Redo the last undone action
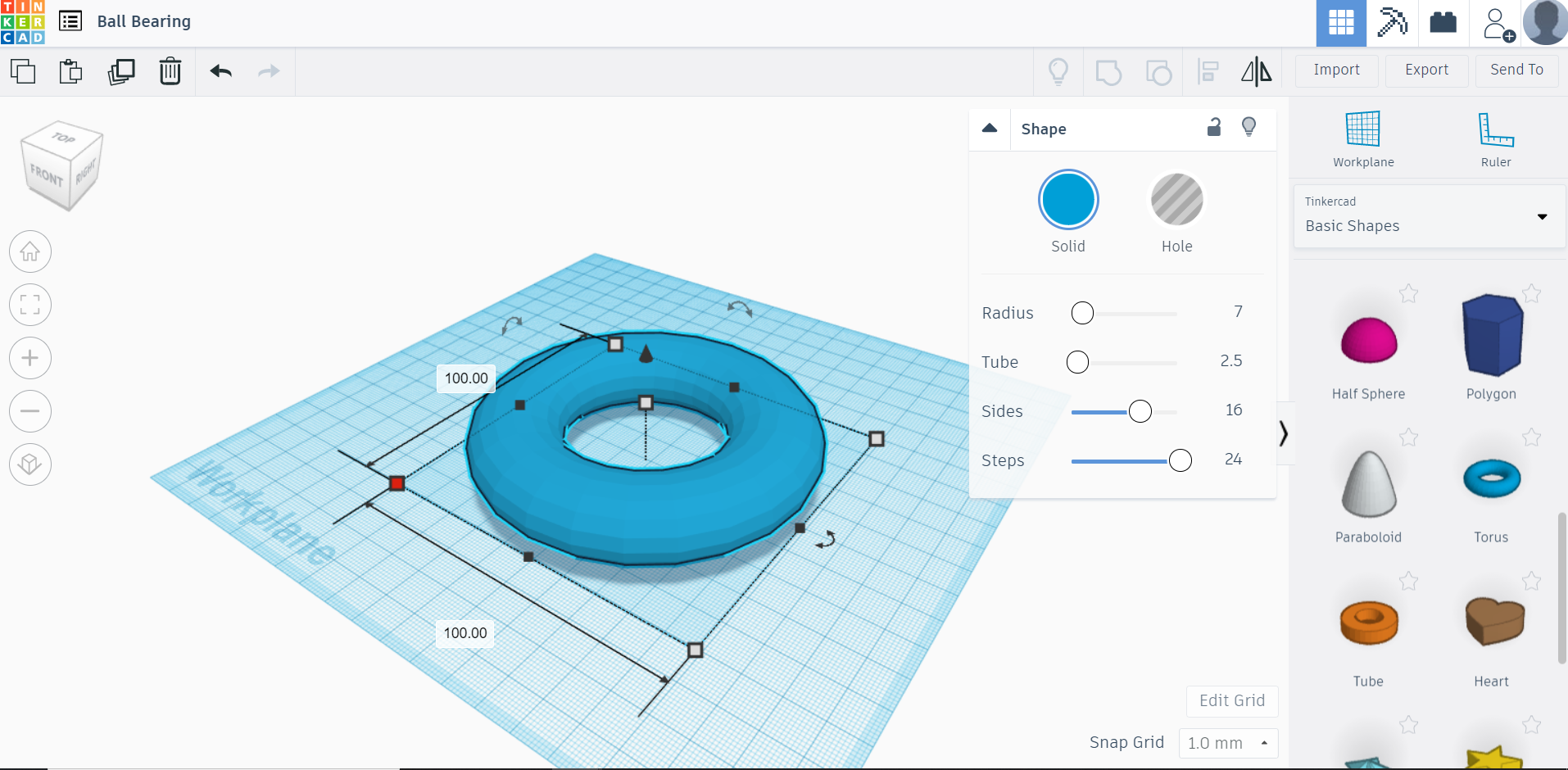The height and width of the screenshot is (770, 1568). click(269, 71)
